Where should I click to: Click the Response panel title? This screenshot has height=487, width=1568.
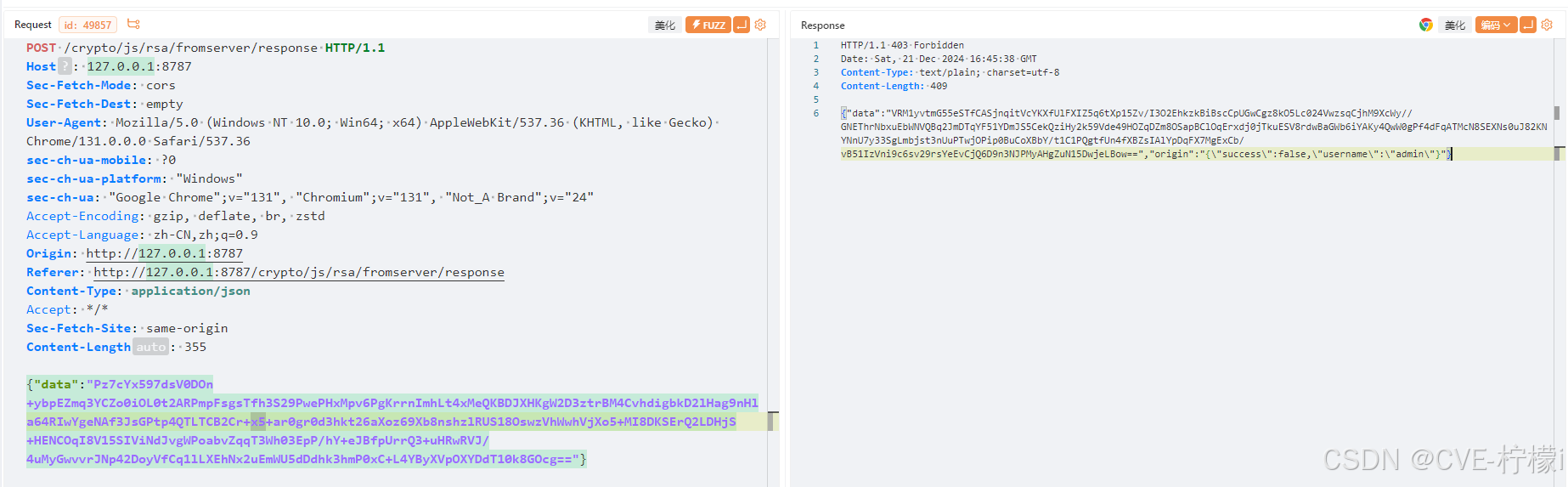tap(823, 25)
